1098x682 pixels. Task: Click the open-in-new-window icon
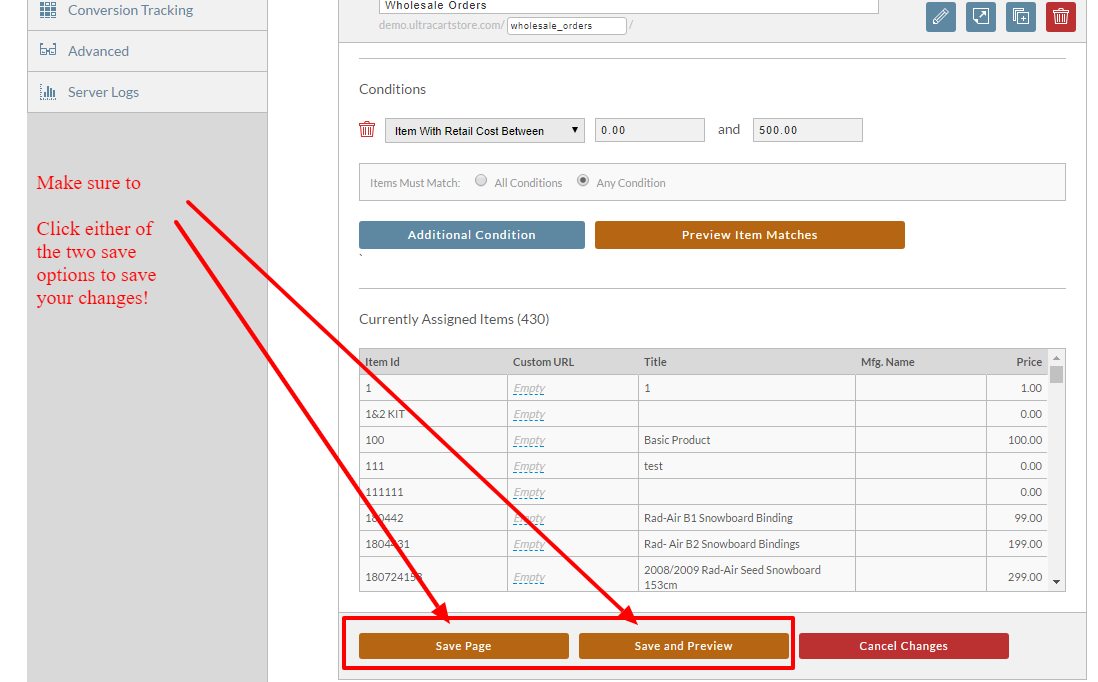coord(980,17)
